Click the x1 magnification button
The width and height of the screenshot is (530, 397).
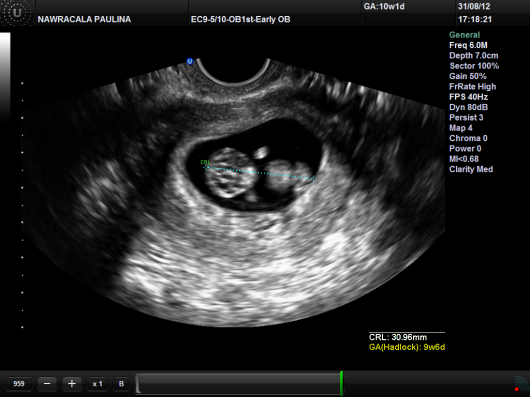[97, 384]
